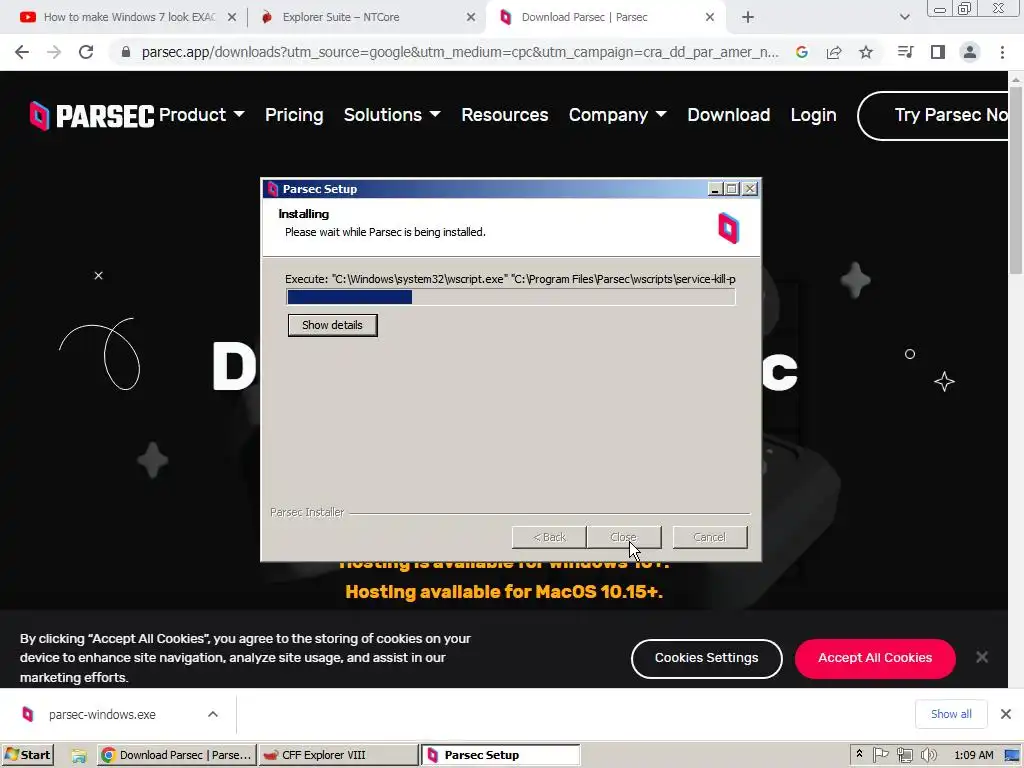The width and height of the screenshot is (1024, 768).
Task: Click Cancel in Parsec Setup
Action: [x=710, y=537]
